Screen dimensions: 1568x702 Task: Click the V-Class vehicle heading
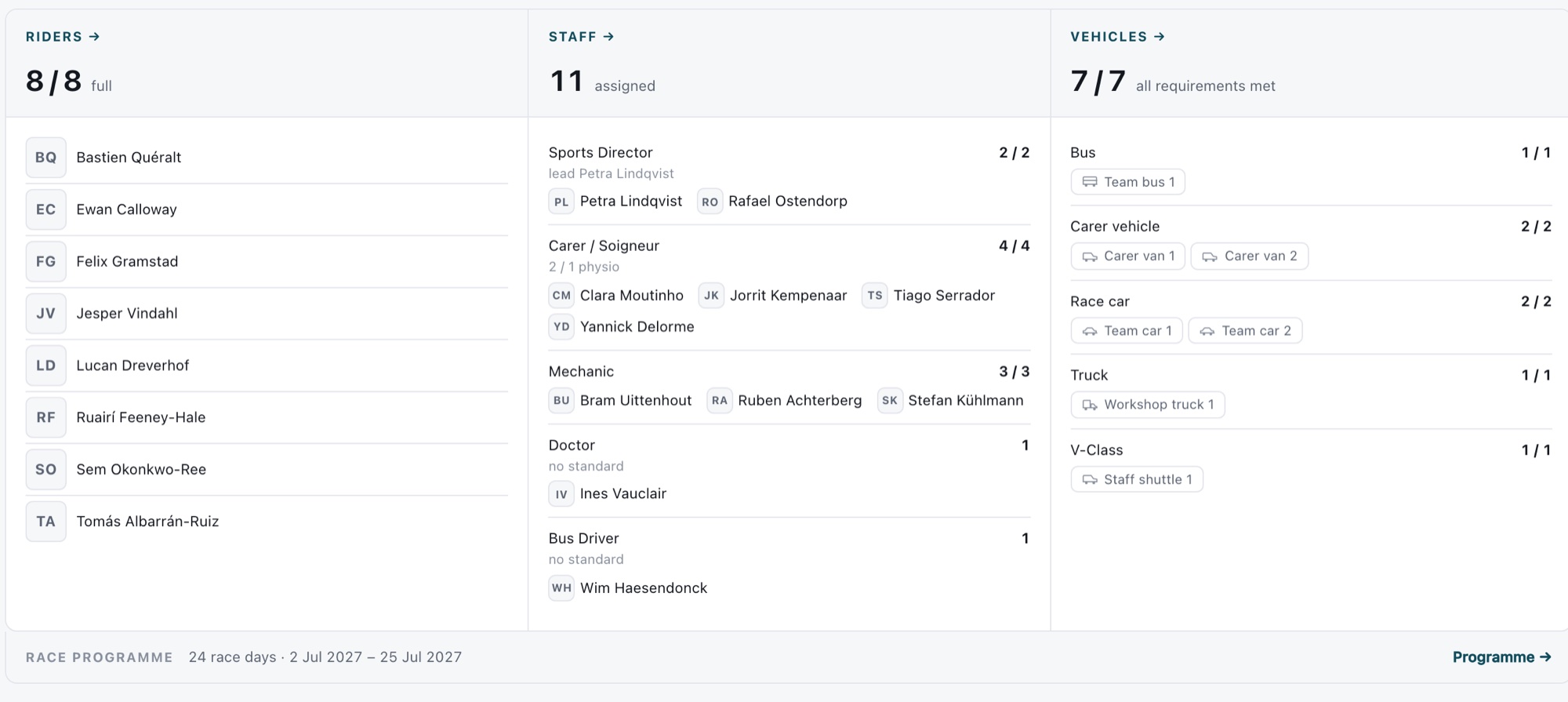click(1097, 450)
